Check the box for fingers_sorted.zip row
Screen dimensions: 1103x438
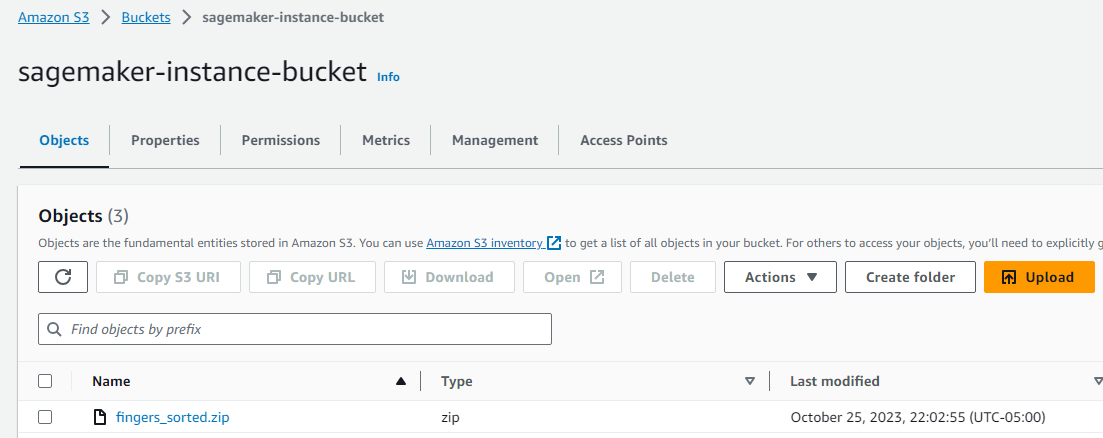45,418
